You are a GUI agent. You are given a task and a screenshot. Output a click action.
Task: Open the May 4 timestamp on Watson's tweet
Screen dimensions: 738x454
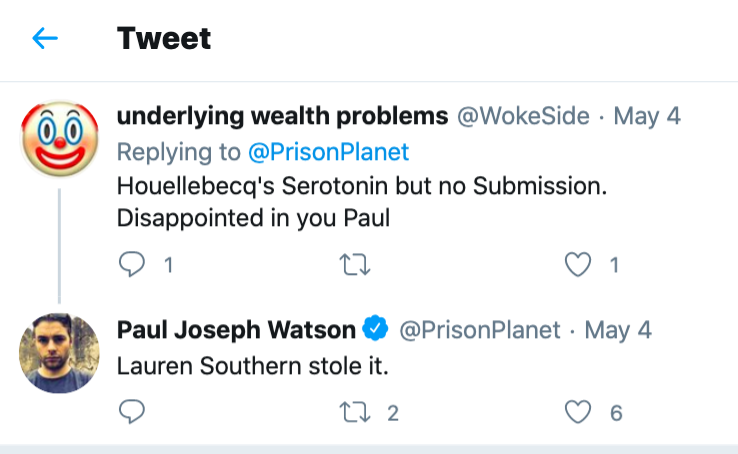617,329
